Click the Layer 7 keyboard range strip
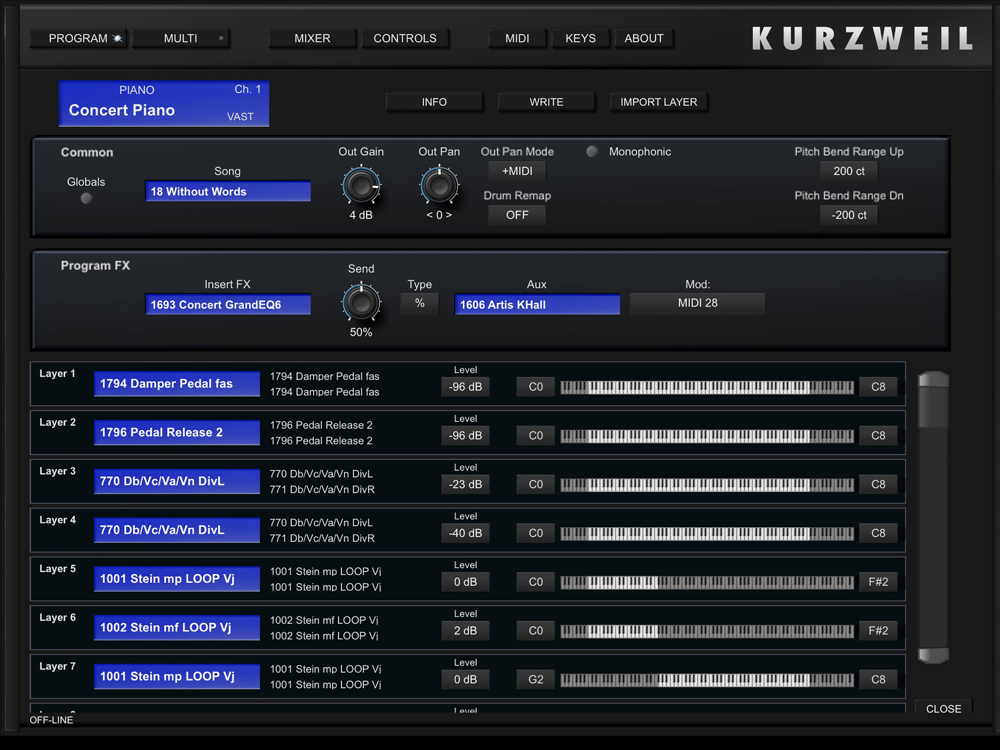The image size is (1000, 750). coord(707,680)
